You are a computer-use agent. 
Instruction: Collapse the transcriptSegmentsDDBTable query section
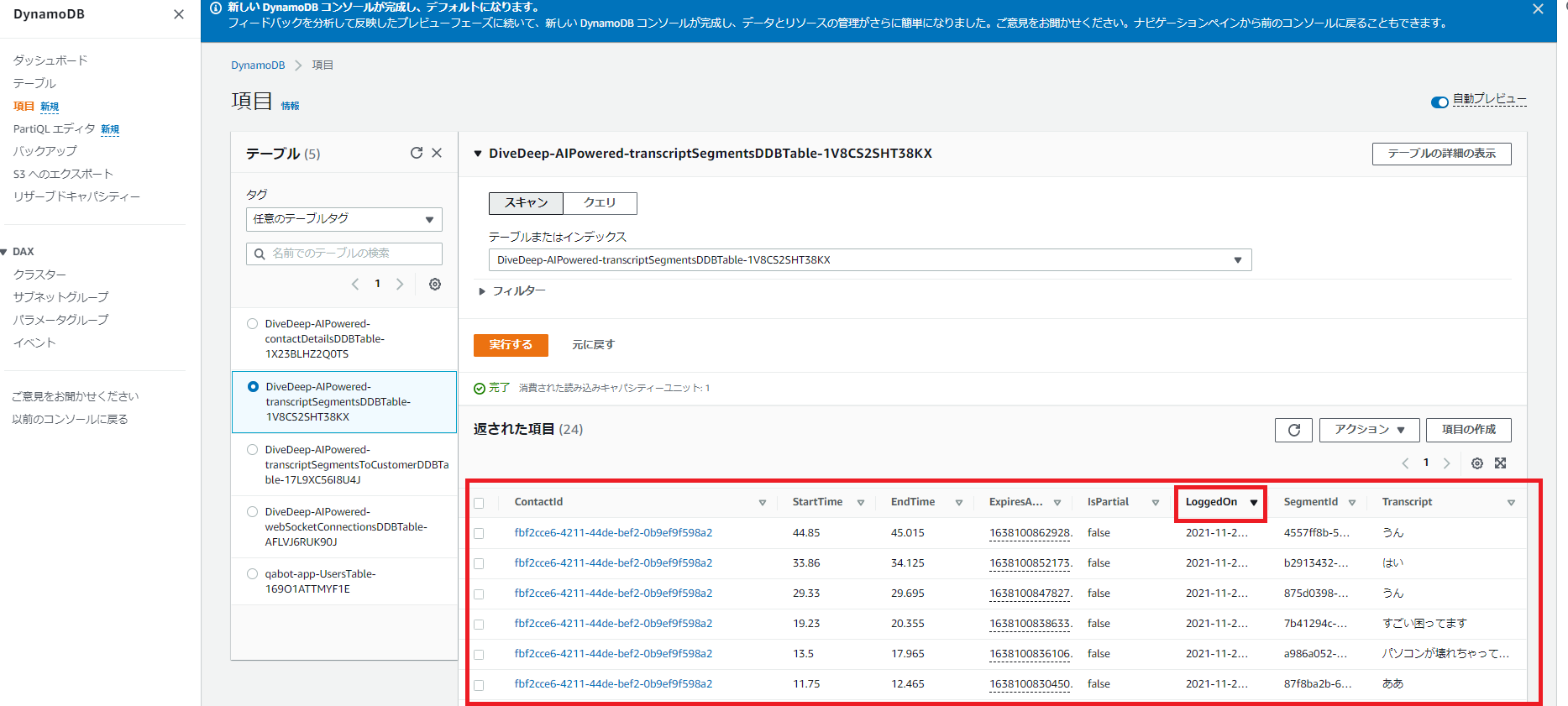pyautogui.click(x=478, y=154)
